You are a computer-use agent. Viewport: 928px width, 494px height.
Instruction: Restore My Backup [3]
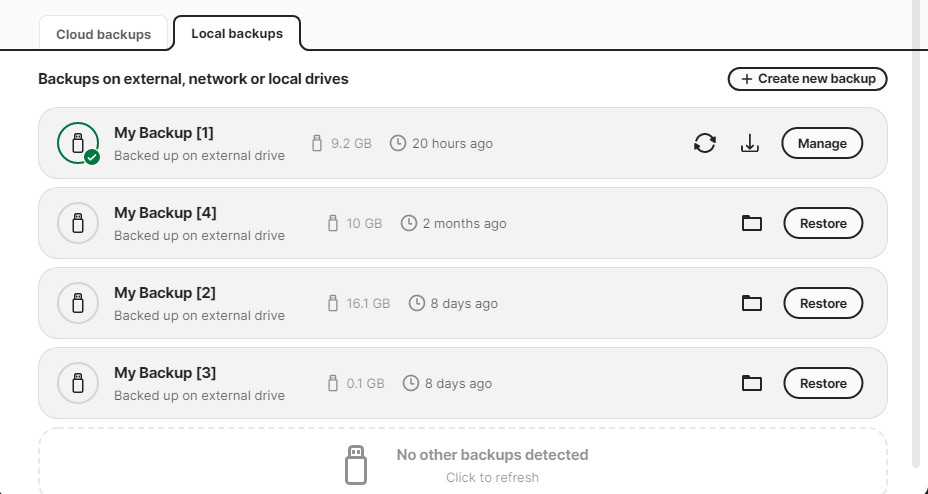pos(823,383)
